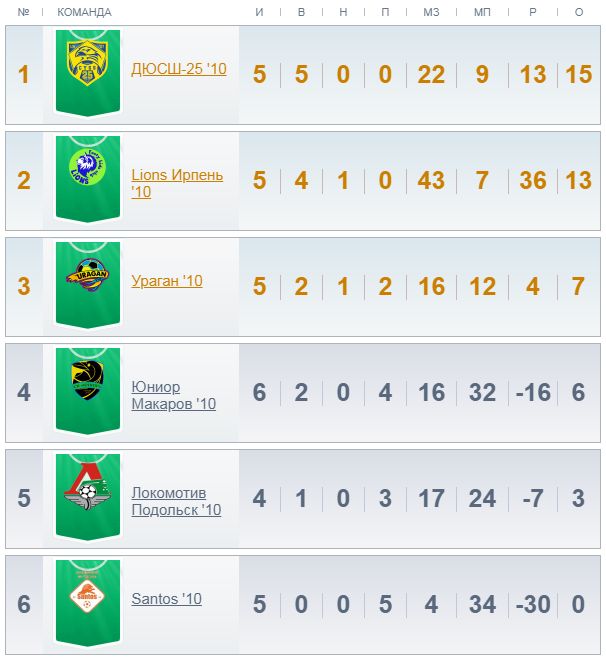The width and height of the screenshot is (606, 659).
Task: Click the МЗ goals-scored column header
Action: (x=431, y=13)
